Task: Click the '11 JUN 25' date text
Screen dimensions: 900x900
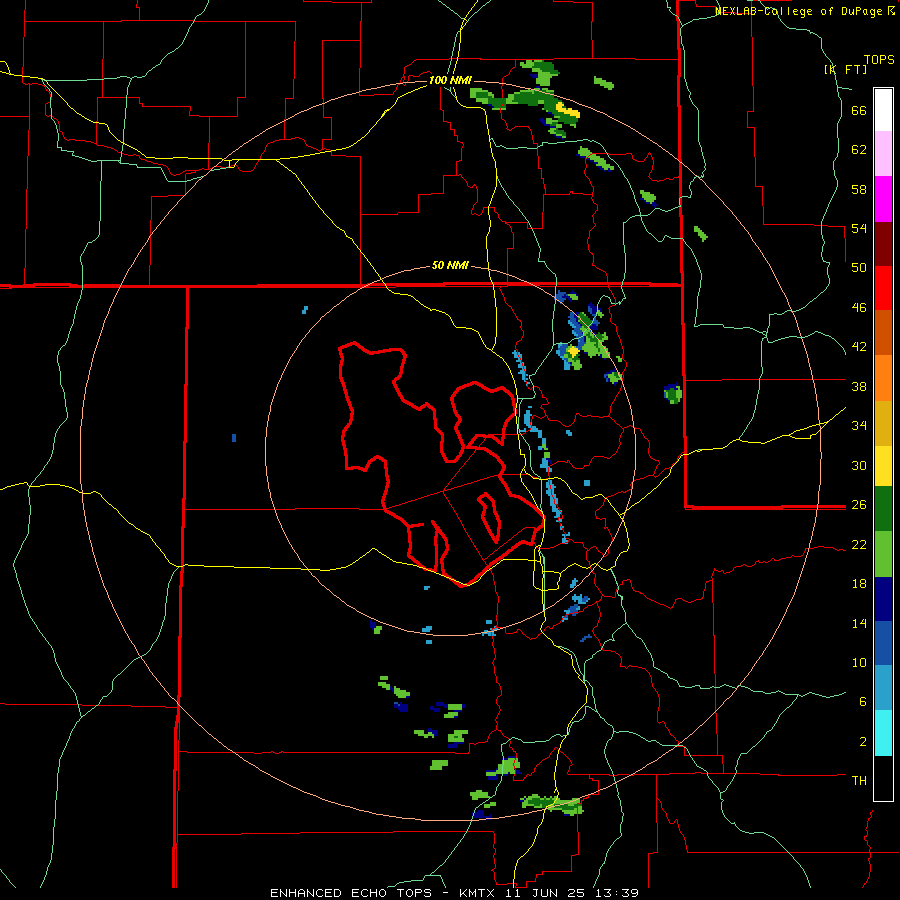Action: (543, 893)
